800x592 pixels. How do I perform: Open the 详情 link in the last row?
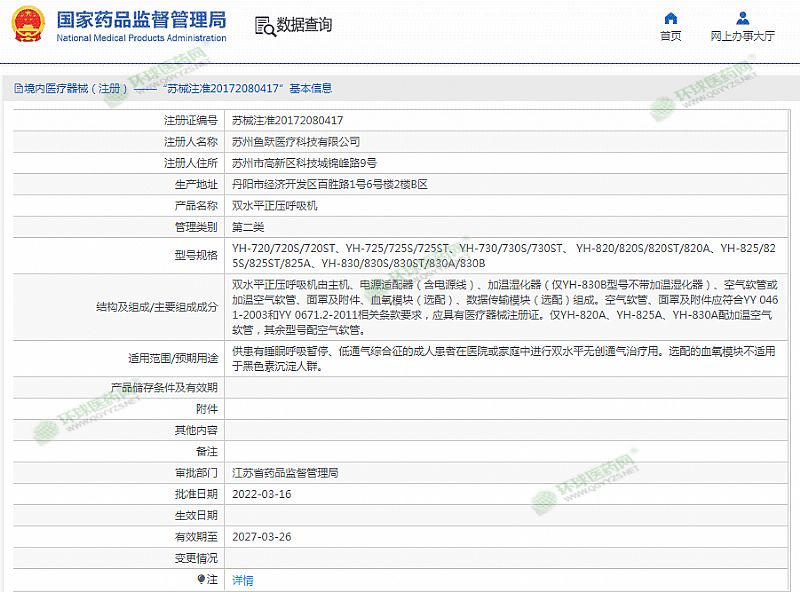click(243, 580)
